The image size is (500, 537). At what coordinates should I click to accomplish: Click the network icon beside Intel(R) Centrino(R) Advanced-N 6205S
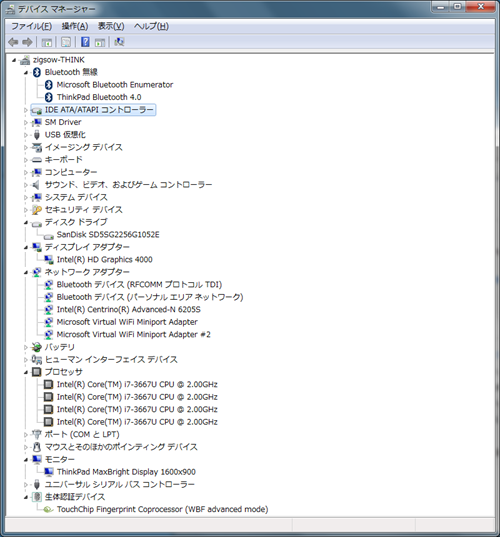[49, 310]
